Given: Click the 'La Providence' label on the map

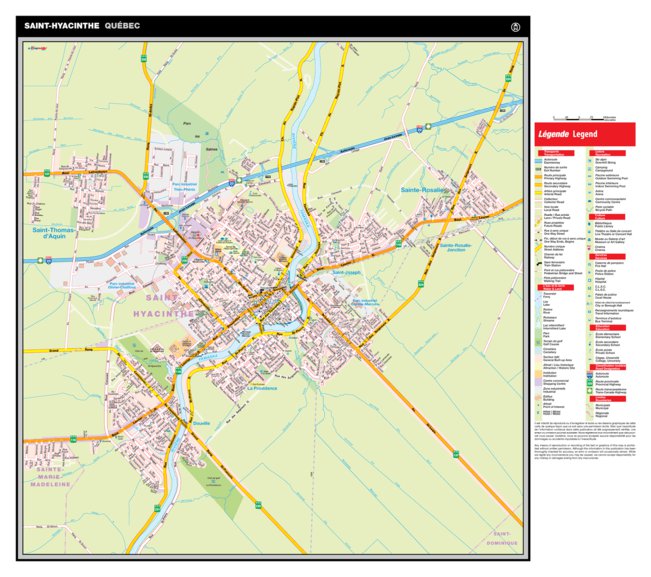Looking at the screenshot, I should [x=262, y=389].
